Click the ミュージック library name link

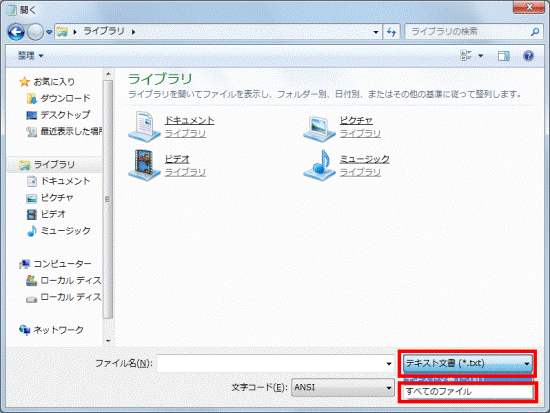364,159
